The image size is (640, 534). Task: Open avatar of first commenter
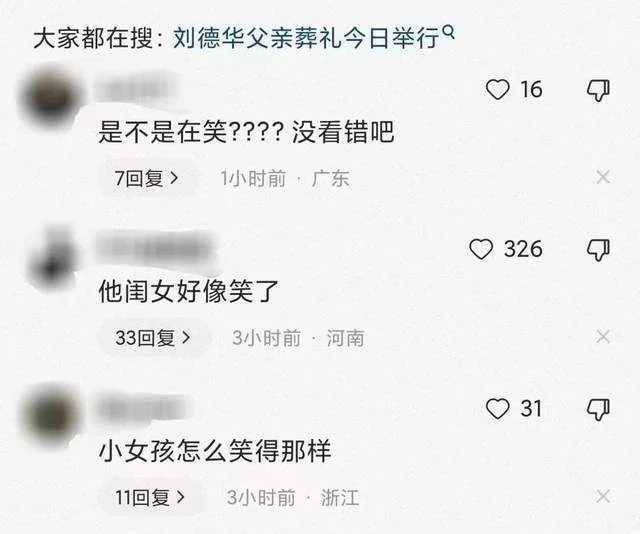pyautogui.click(x=52, y=96)
